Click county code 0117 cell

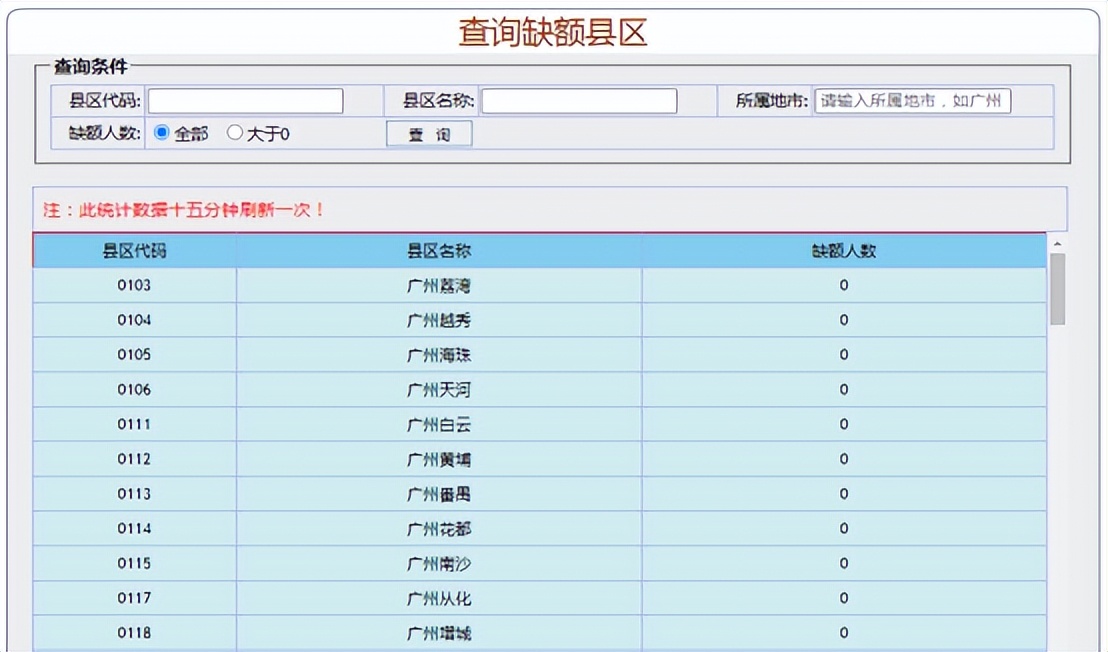134,598
